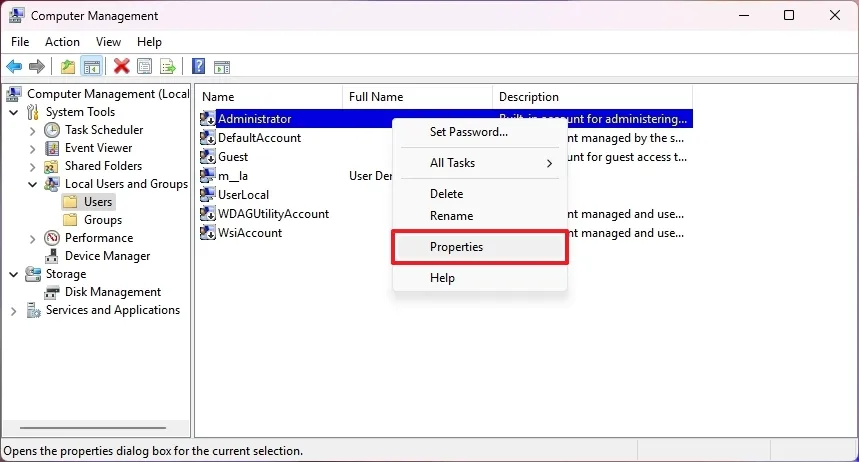Collapse the Local Users and Groups node
This screenshot has height=462, width=859.
[32, 184]
